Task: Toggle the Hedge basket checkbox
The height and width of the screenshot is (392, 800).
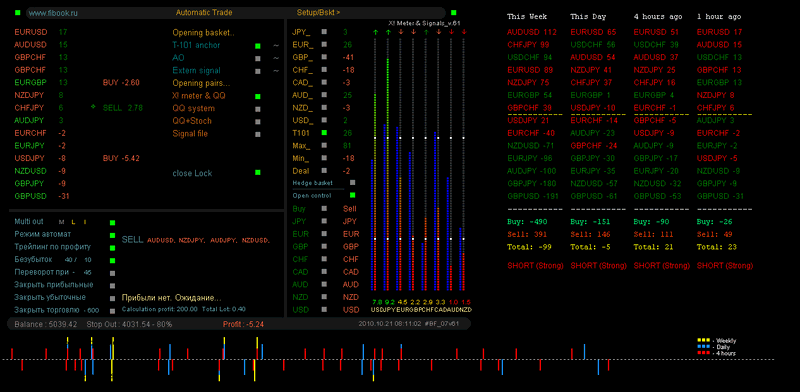Action: (353, 182)
